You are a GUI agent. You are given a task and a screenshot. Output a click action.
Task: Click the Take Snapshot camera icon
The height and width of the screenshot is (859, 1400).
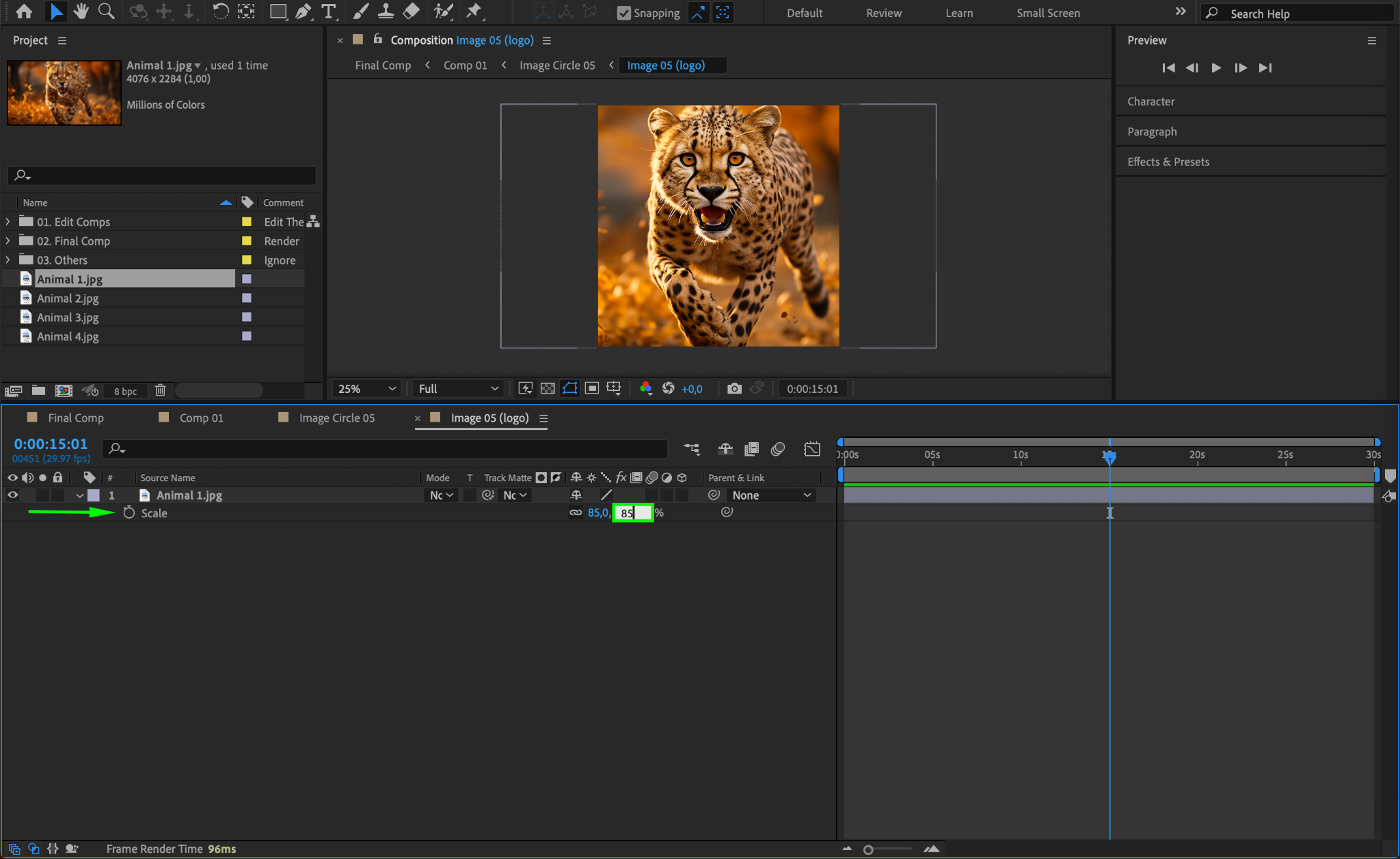pyautogui.click(x=734, y=388)
